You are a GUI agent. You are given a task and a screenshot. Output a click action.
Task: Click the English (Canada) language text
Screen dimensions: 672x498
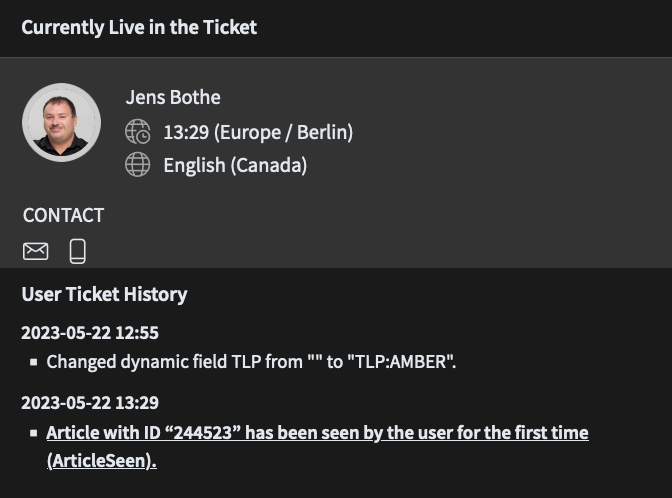[235, 165]
